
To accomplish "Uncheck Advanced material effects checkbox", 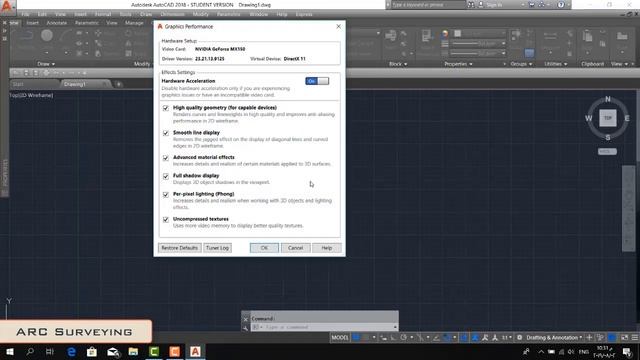I will pyautogui.click(x=166, y=158).
